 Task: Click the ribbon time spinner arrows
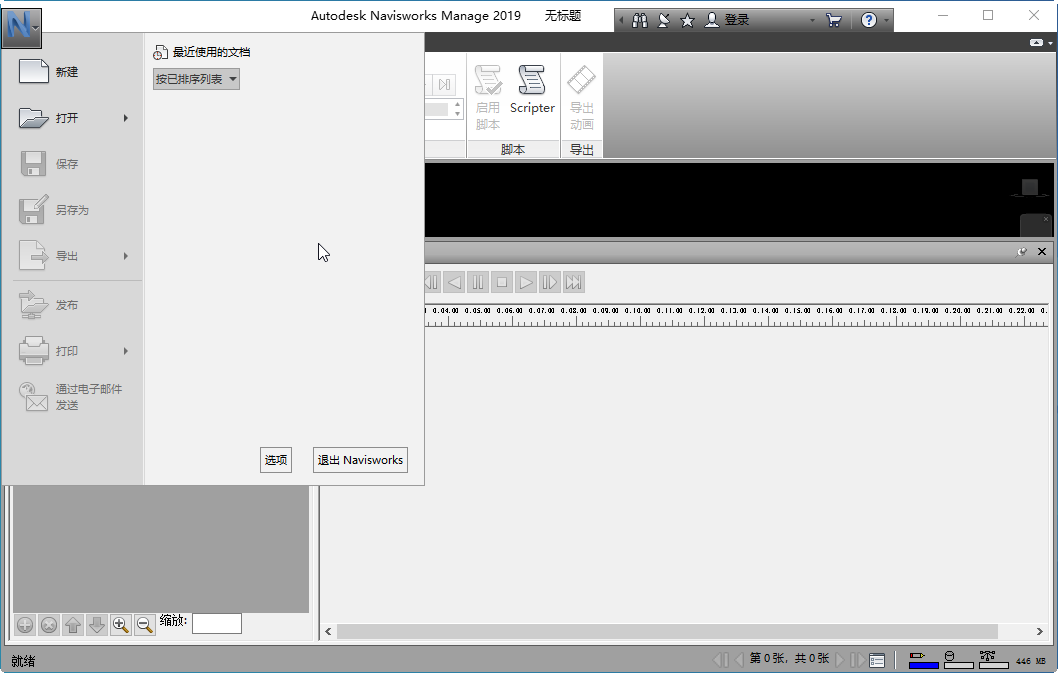coord(457,109)
